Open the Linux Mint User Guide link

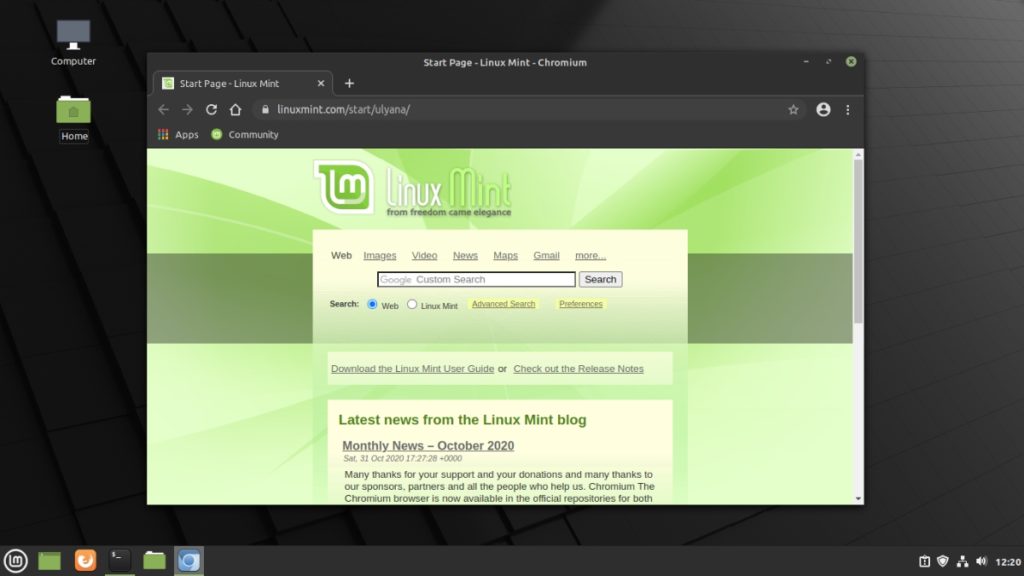click(412, 368)
